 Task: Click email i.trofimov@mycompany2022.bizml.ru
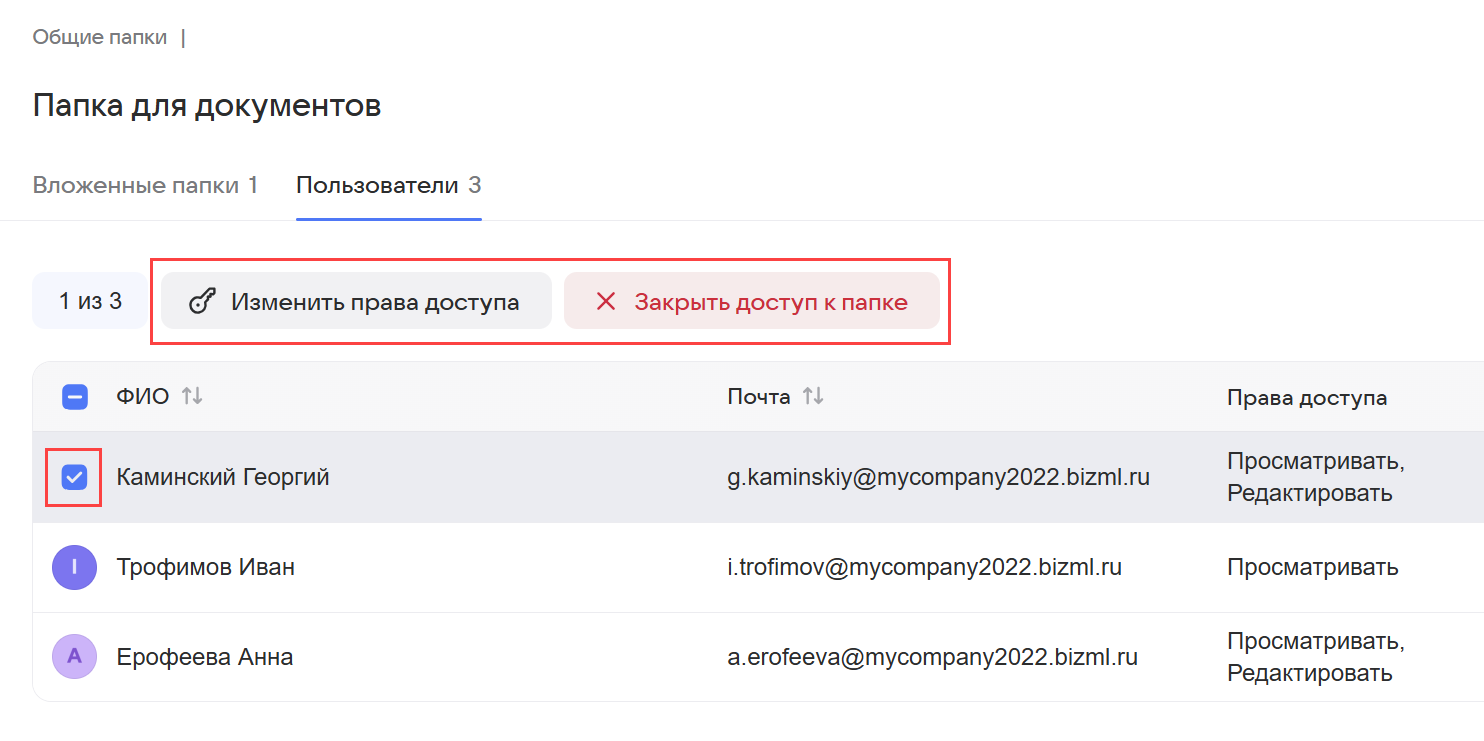click(924, 568)
